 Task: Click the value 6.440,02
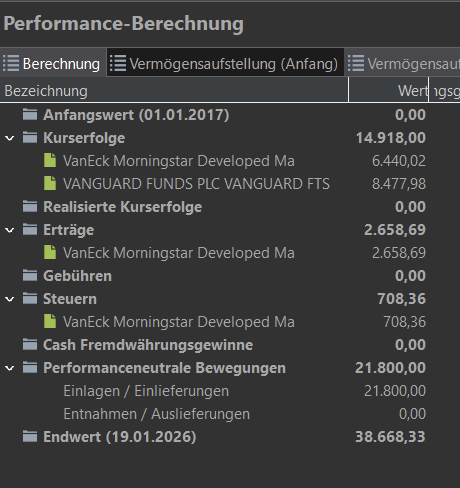[399, 161]
